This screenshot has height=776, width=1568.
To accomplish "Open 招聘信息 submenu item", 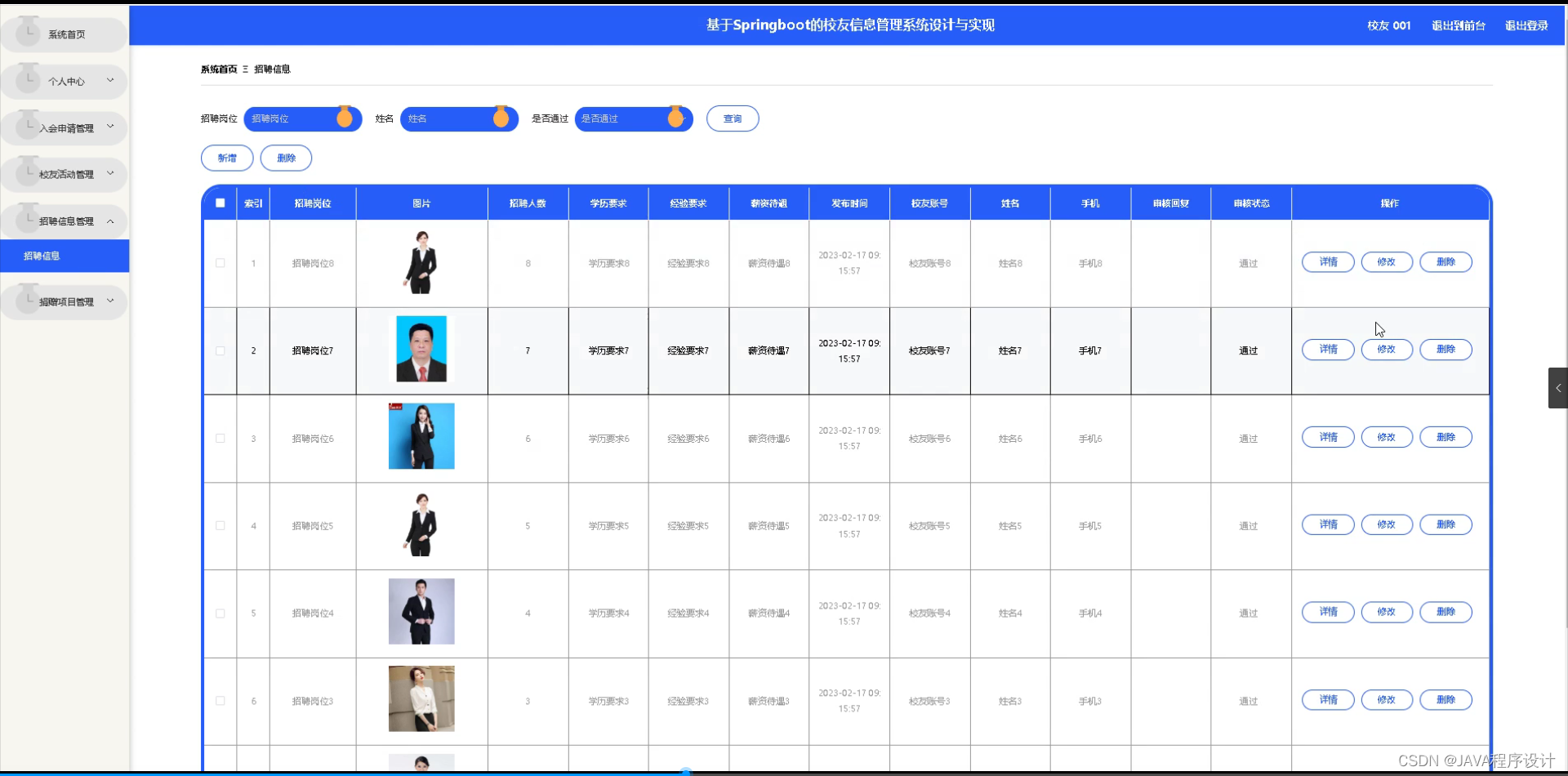I will point(65,256).
